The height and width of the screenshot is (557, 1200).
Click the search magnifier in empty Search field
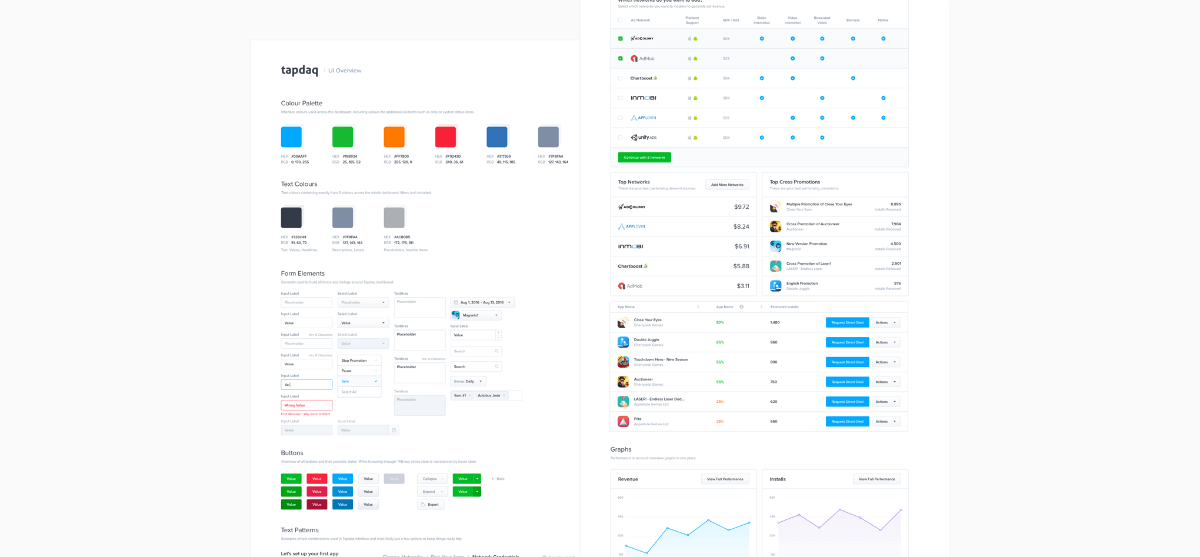pyautogui.click(x=496, y=351)
